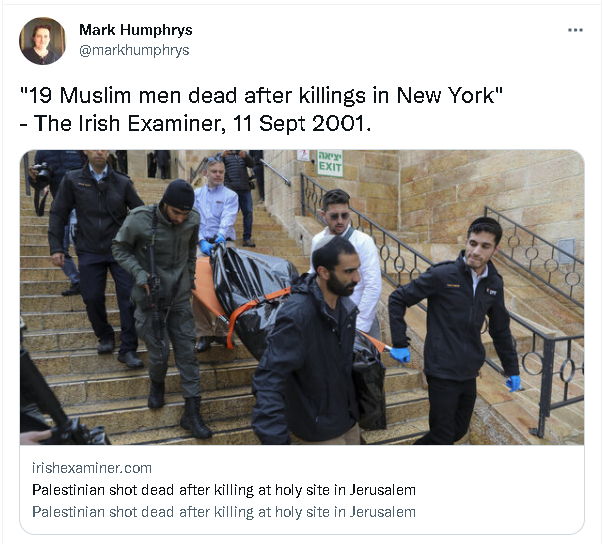The width and height of the screenshot is (603, 544).
Task: Open the Mark Humphrys display name link
Action: [x=135, y=30]
